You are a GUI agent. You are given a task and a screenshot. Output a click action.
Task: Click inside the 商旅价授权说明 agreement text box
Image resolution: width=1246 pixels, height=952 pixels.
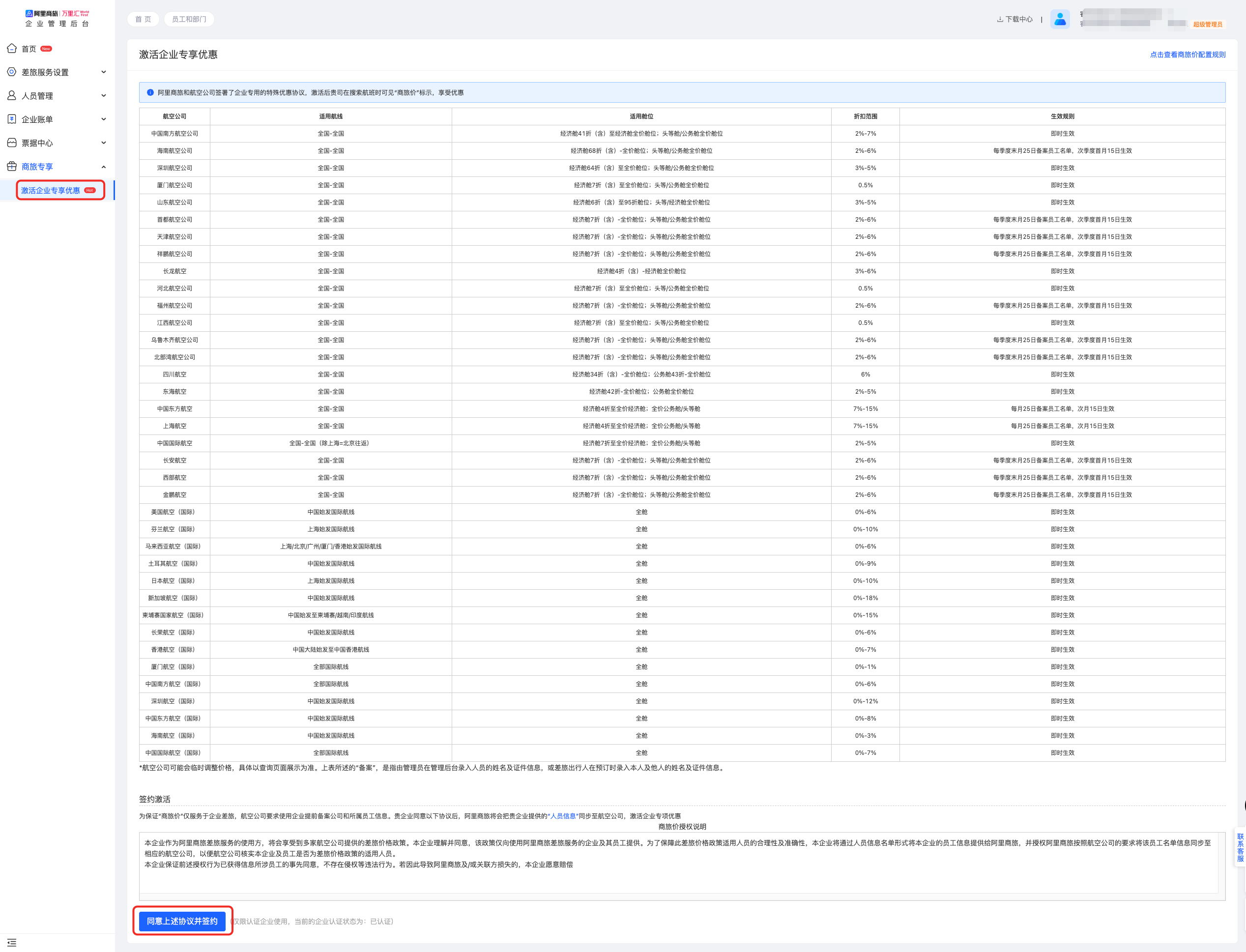pos(682,866)
